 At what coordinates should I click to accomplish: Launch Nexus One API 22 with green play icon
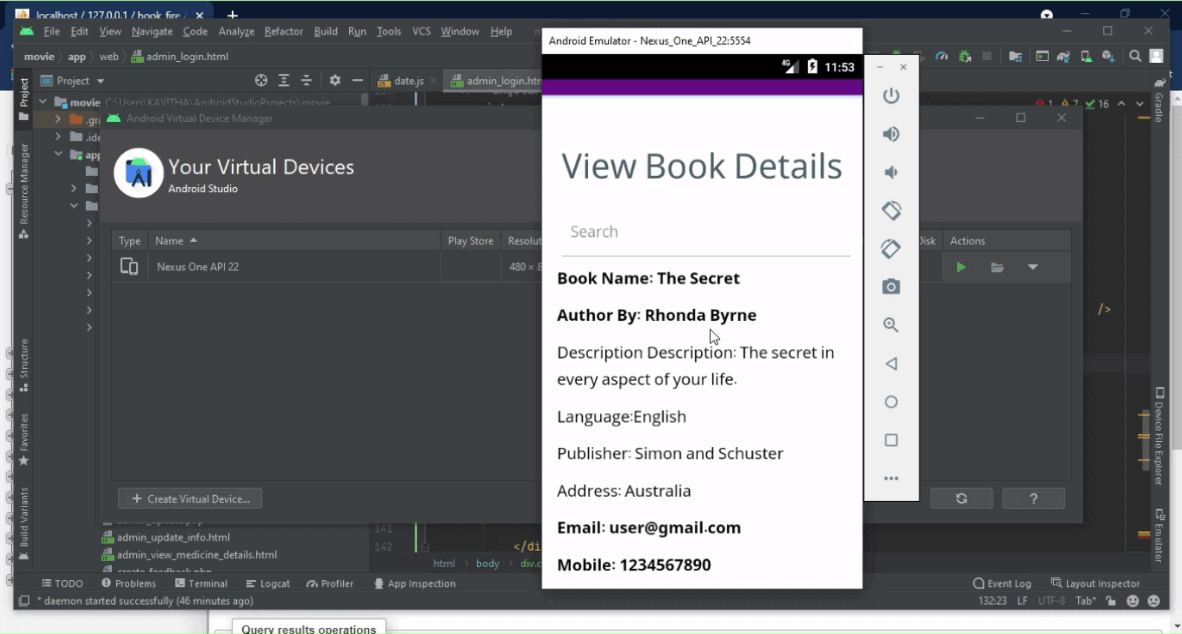pos(961,267)
